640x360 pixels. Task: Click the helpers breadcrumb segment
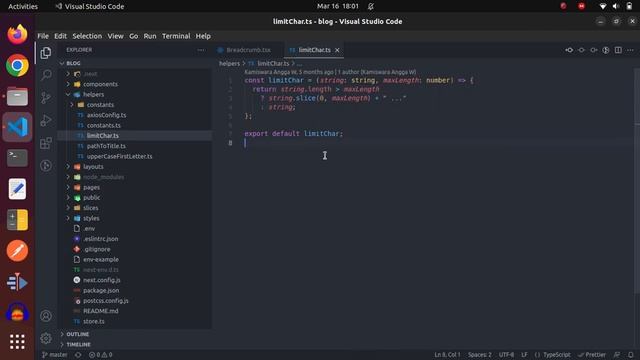(x=229, y=63)
